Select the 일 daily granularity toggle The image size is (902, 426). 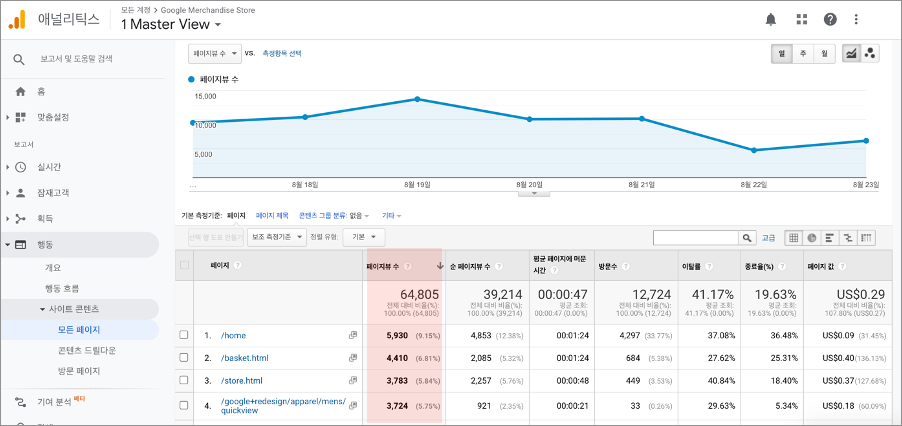782,53
